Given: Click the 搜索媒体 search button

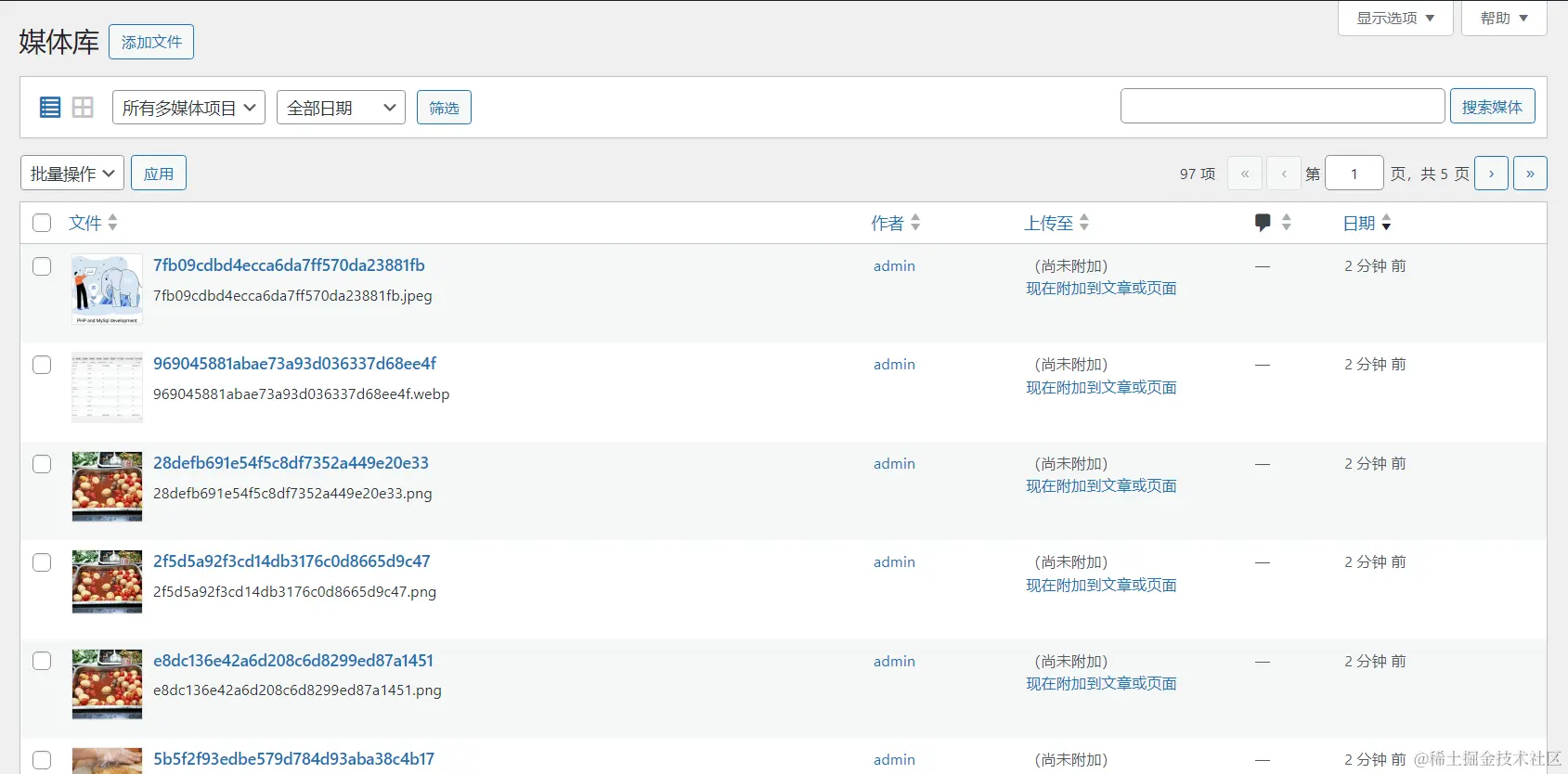Looking at the screenshot, I should coord(1492,107).
